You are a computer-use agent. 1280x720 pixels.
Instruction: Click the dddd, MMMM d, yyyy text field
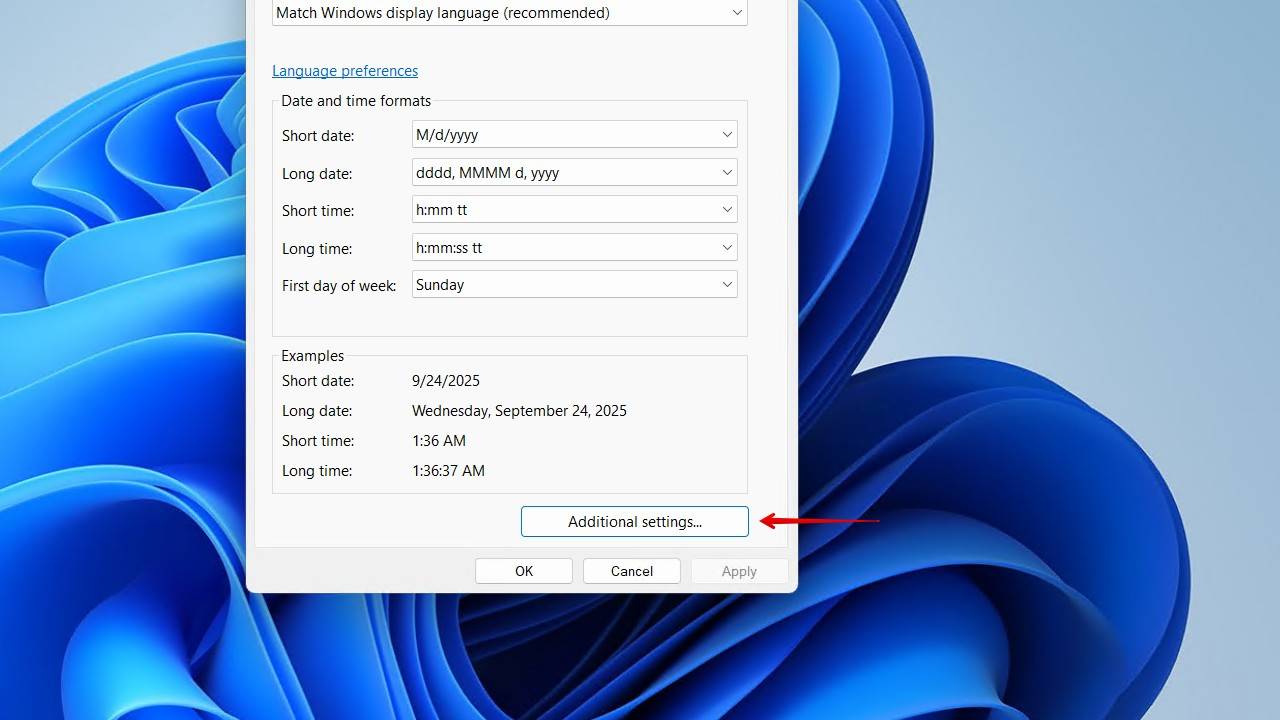pyautogui.click(x=500, y=171)
